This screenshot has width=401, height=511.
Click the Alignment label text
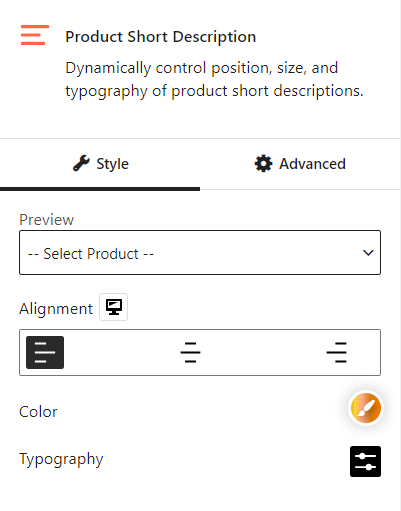click(x=56, y=309)
